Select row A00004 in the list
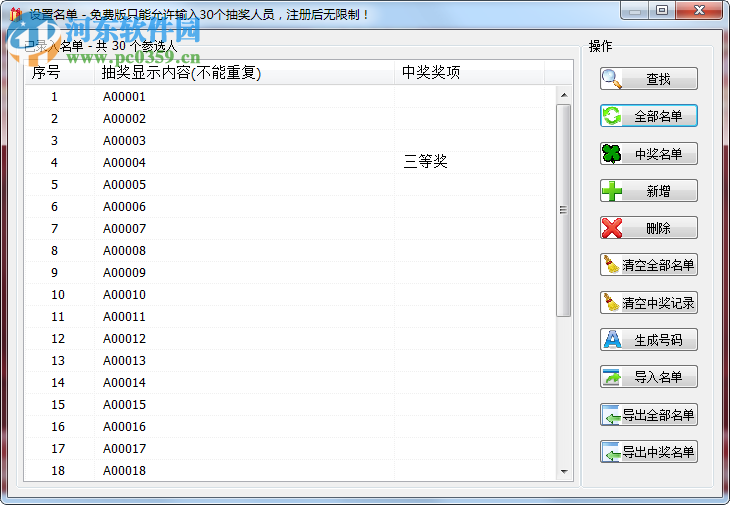This screenshot has width=730, height=505. (284, 162)
